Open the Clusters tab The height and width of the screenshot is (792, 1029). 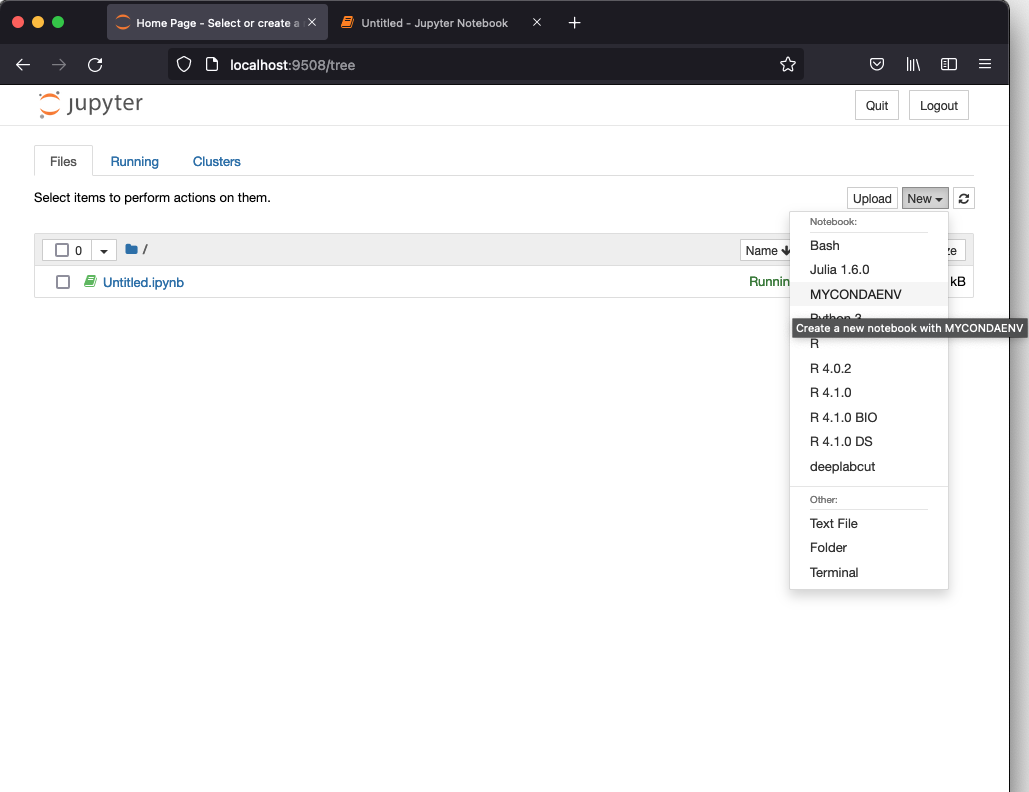click(216, 161)
